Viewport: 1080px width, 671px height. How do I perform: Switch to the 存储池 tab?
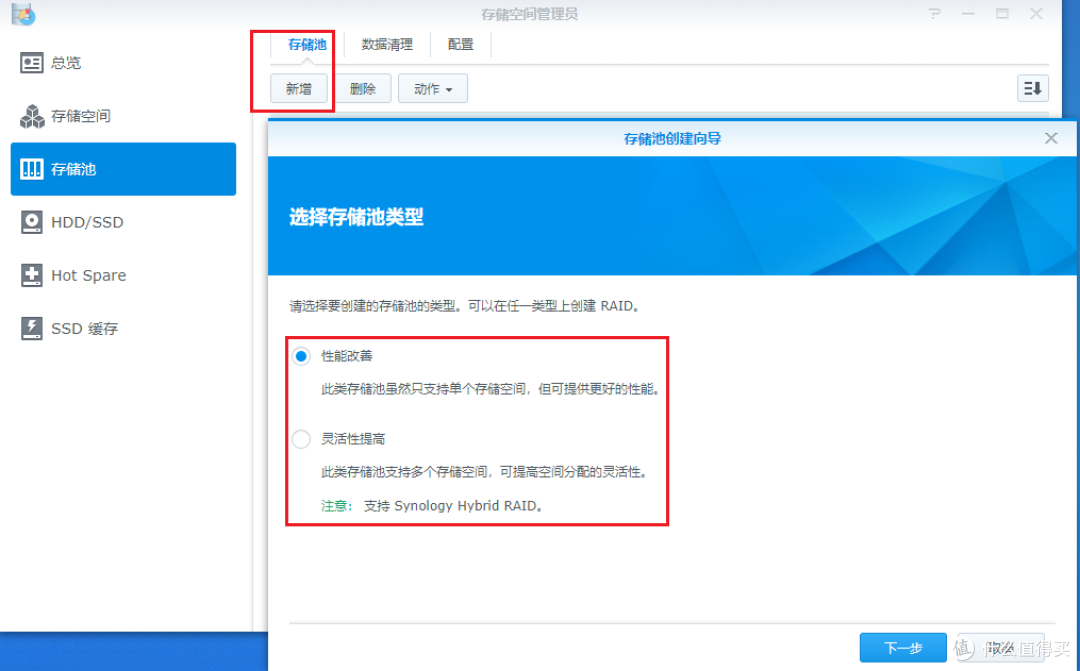point(307,45)
